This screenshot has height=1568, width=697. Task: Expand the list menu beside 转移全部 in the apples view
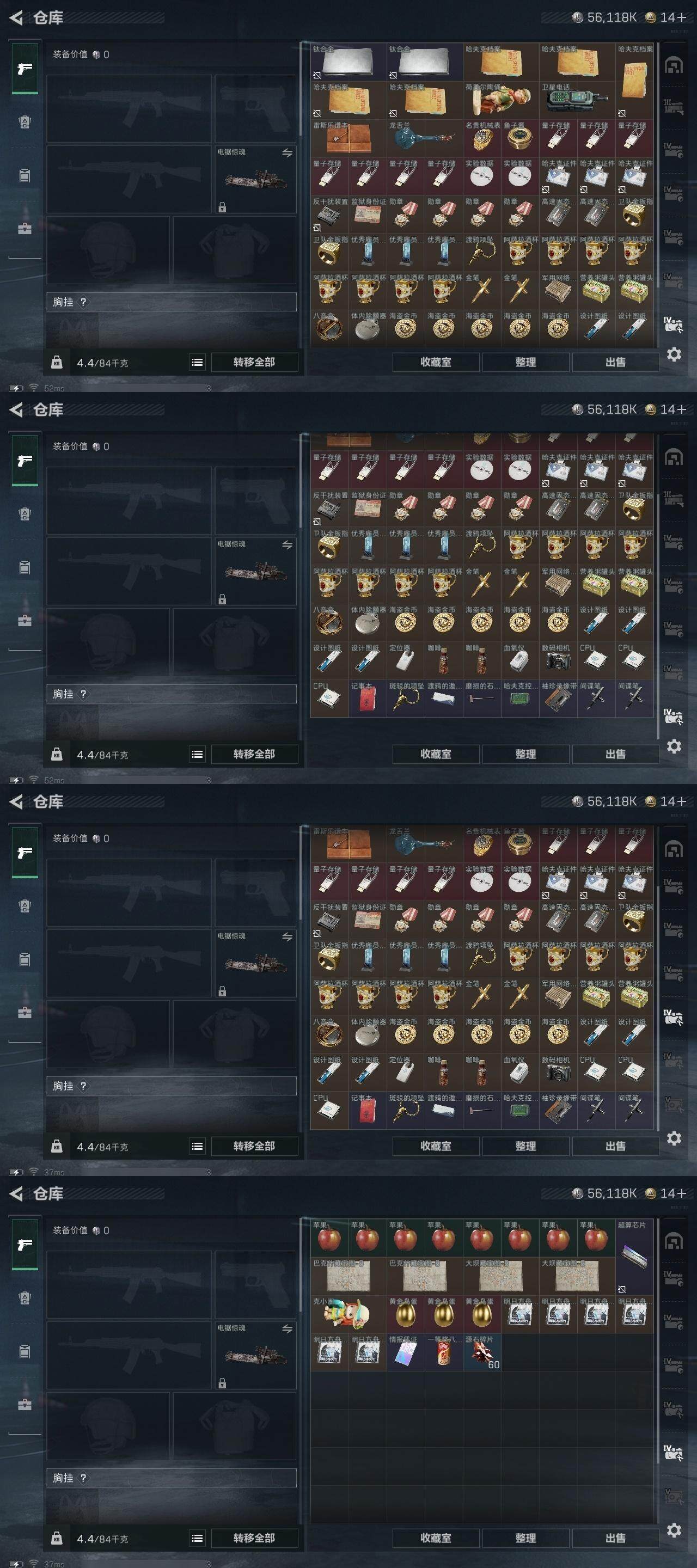tap(197, 1538)
